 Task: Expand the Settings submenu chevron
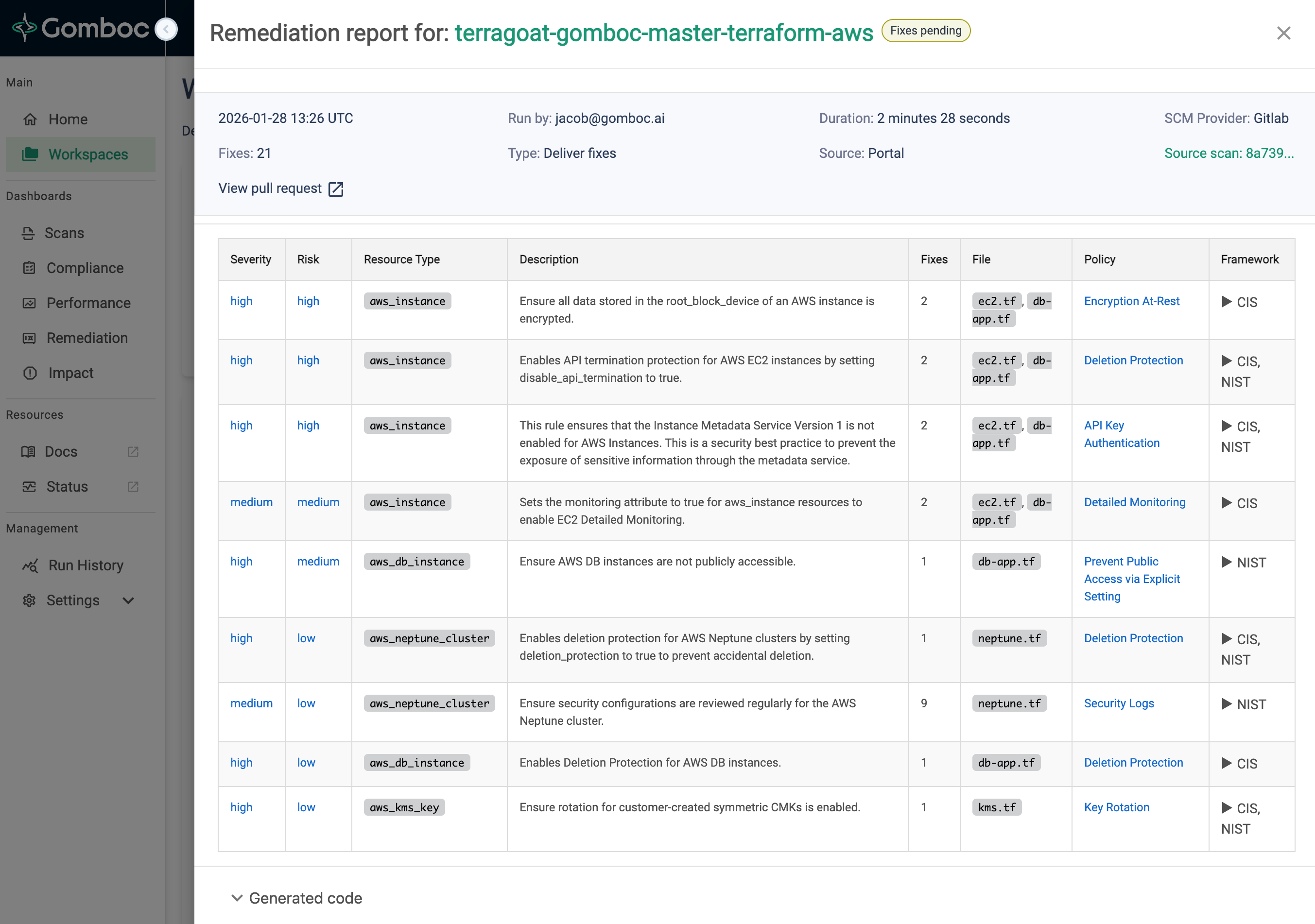coord(128,600)
